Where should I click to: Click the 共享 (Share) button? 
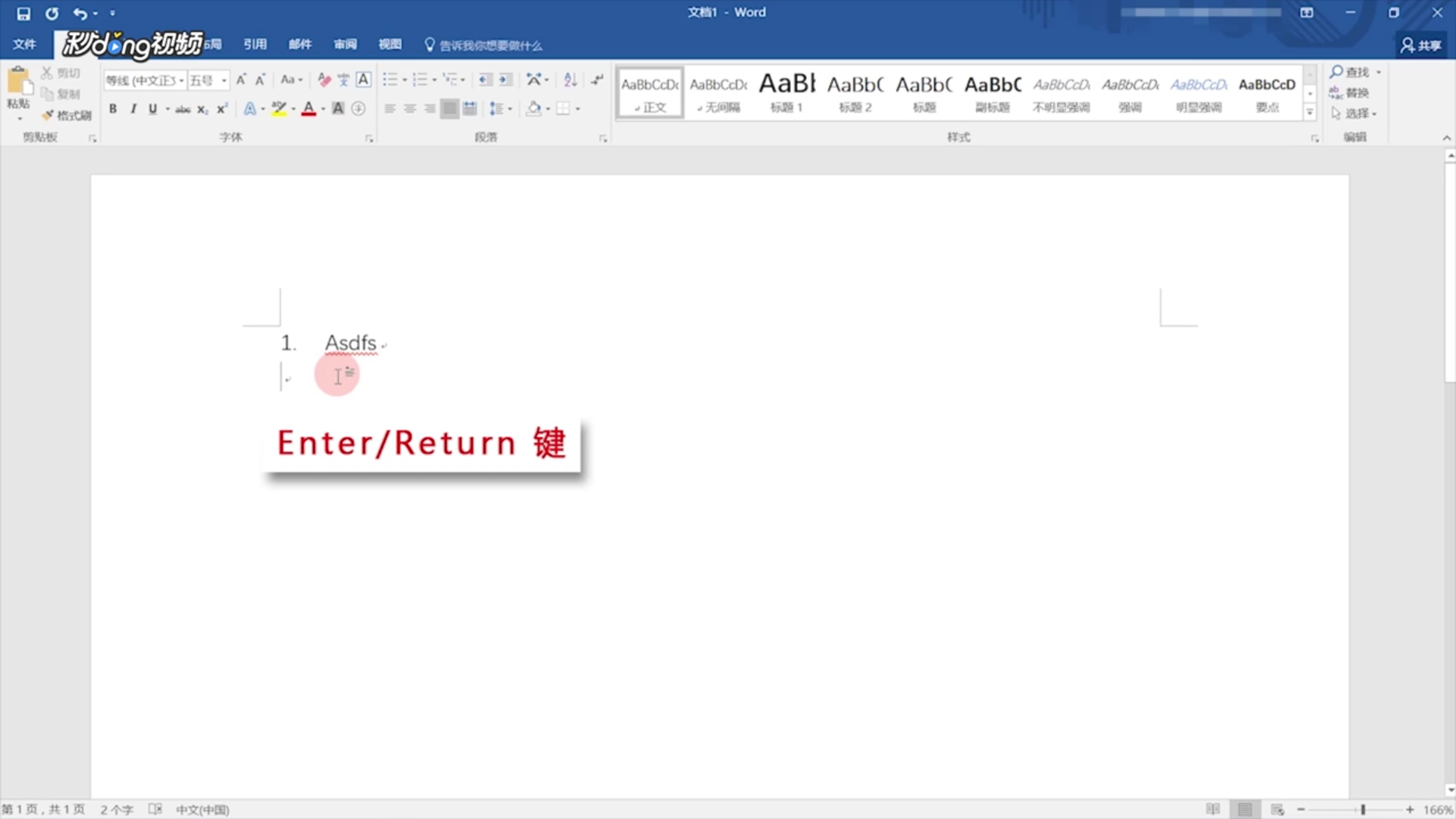(1421, 45)
